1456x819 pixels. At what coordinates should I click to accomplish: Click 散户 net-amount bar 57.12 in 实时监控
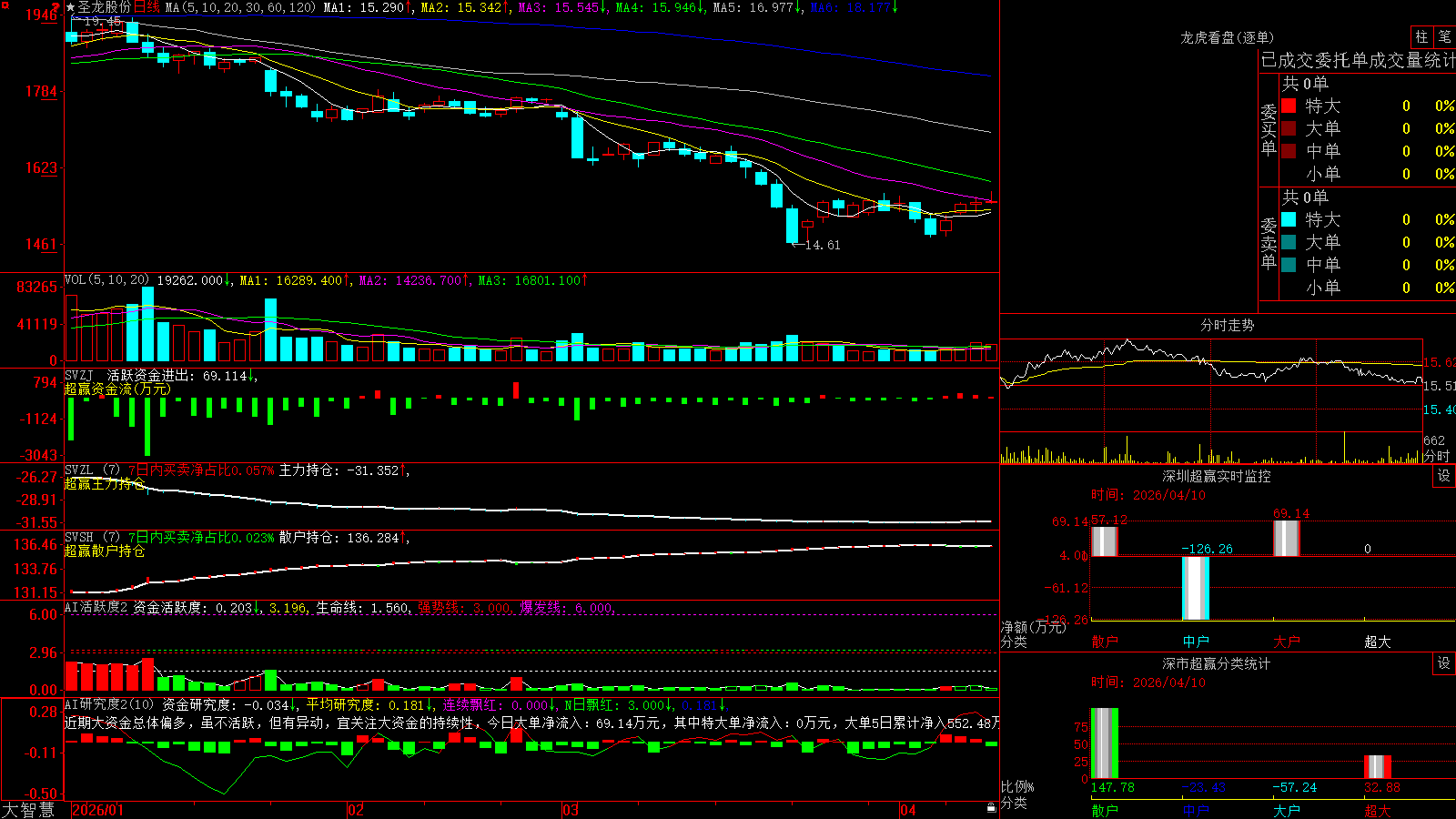1104,541
